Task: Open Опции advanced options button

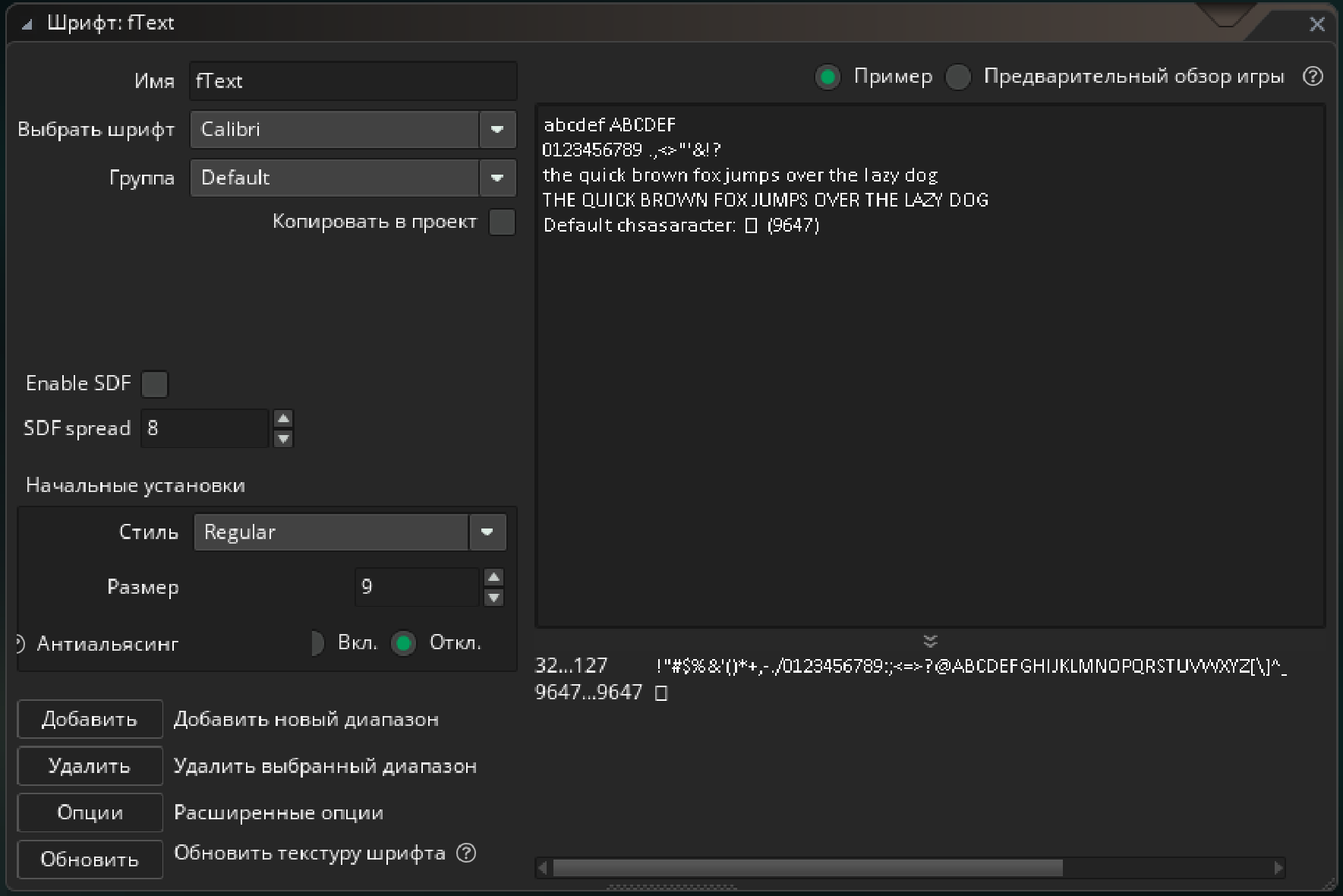Action: (90, 812)
